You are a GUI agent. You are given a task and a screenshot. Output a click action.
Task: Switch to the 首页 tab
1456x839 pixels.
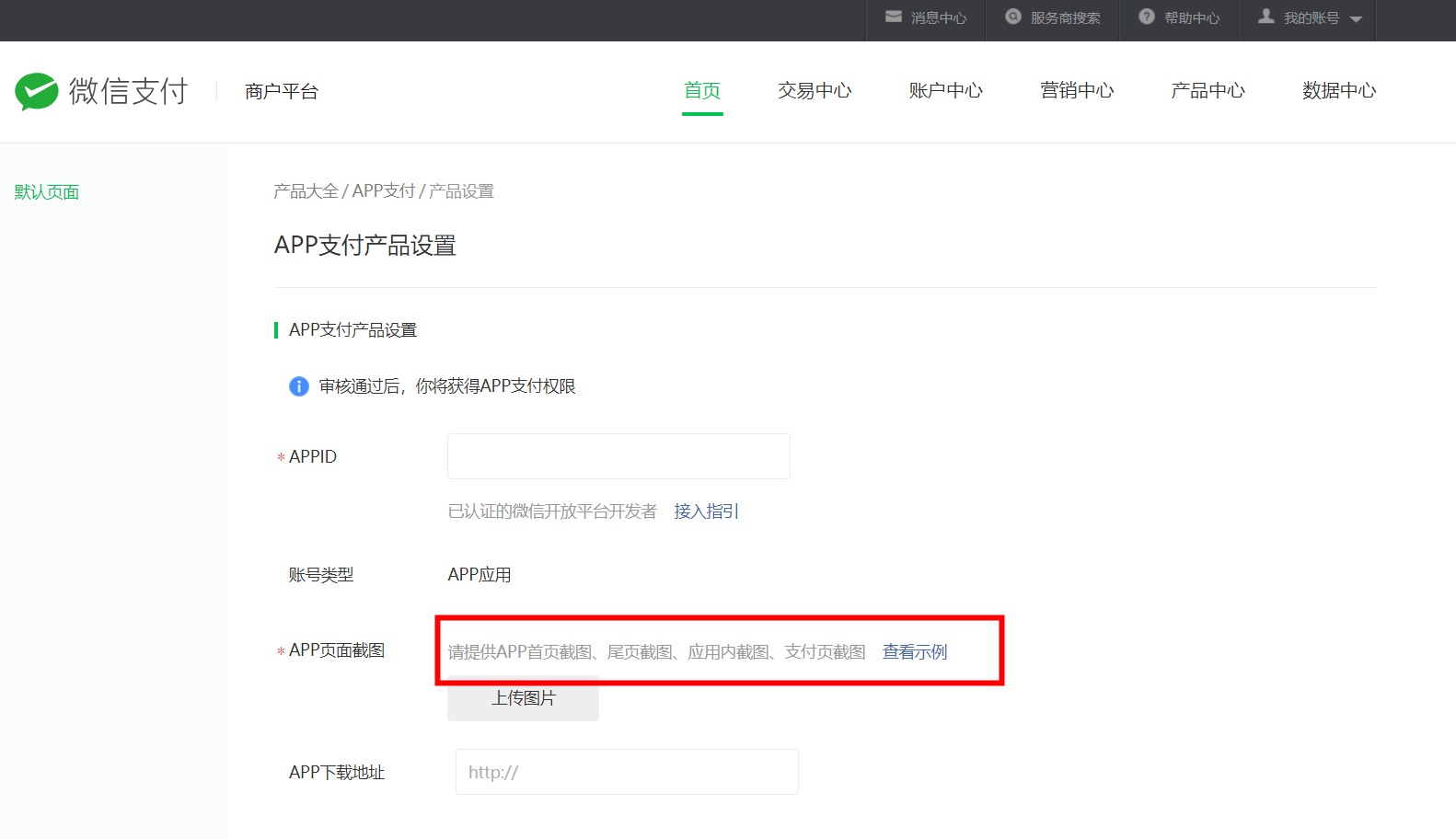(x=702, y=90)
